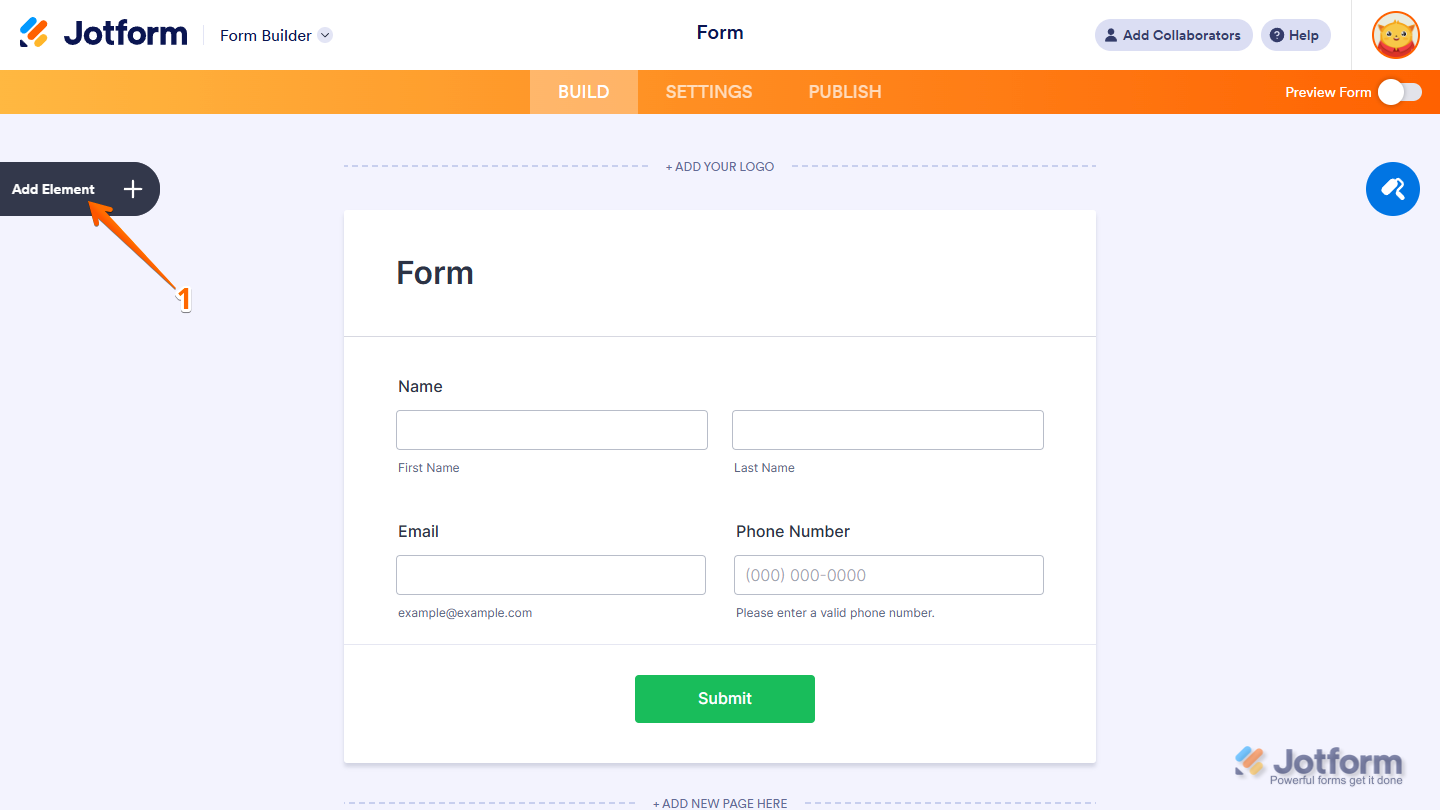1440x810 pixels.
Task: Open the PUBLISH tab
Action: tap(844, 91)
